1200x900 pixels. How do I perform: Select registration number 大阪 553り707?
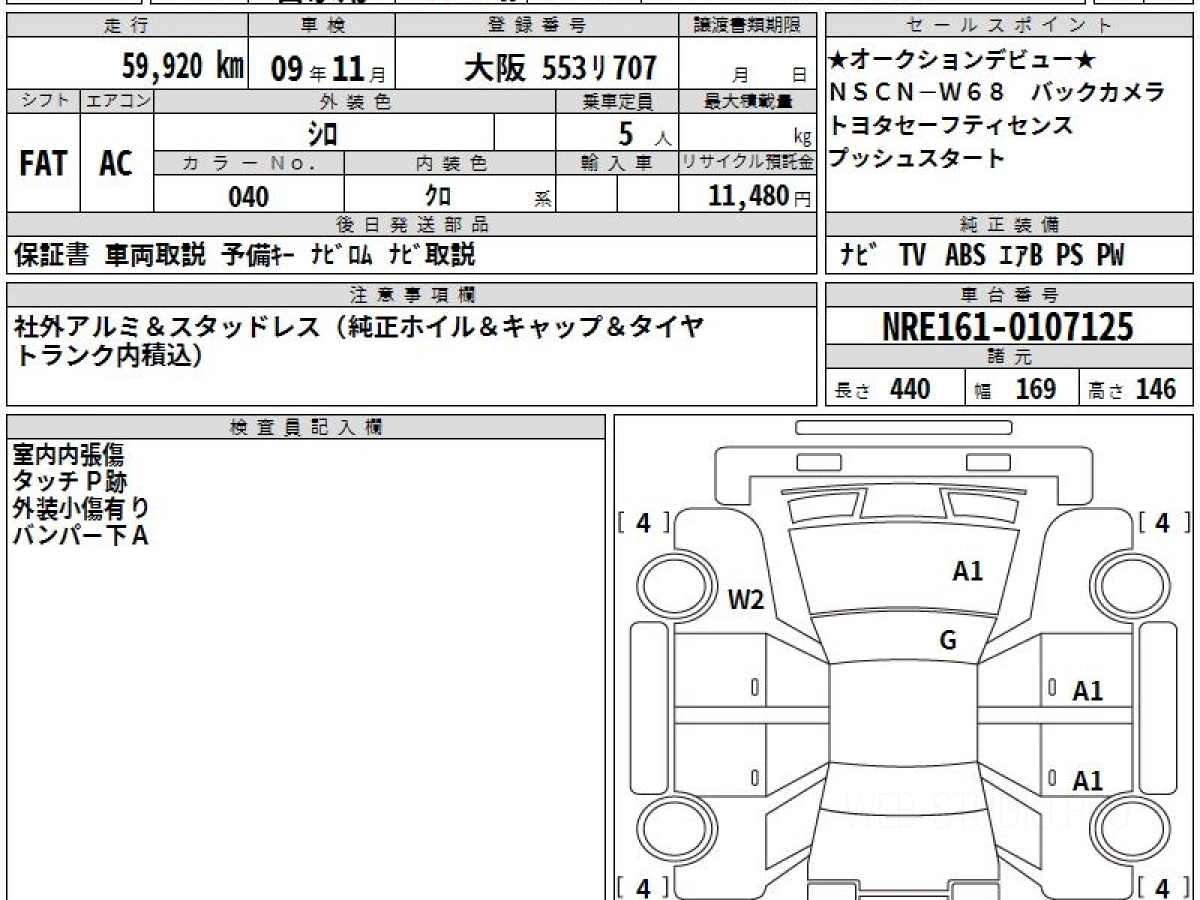tap(560, 68)
